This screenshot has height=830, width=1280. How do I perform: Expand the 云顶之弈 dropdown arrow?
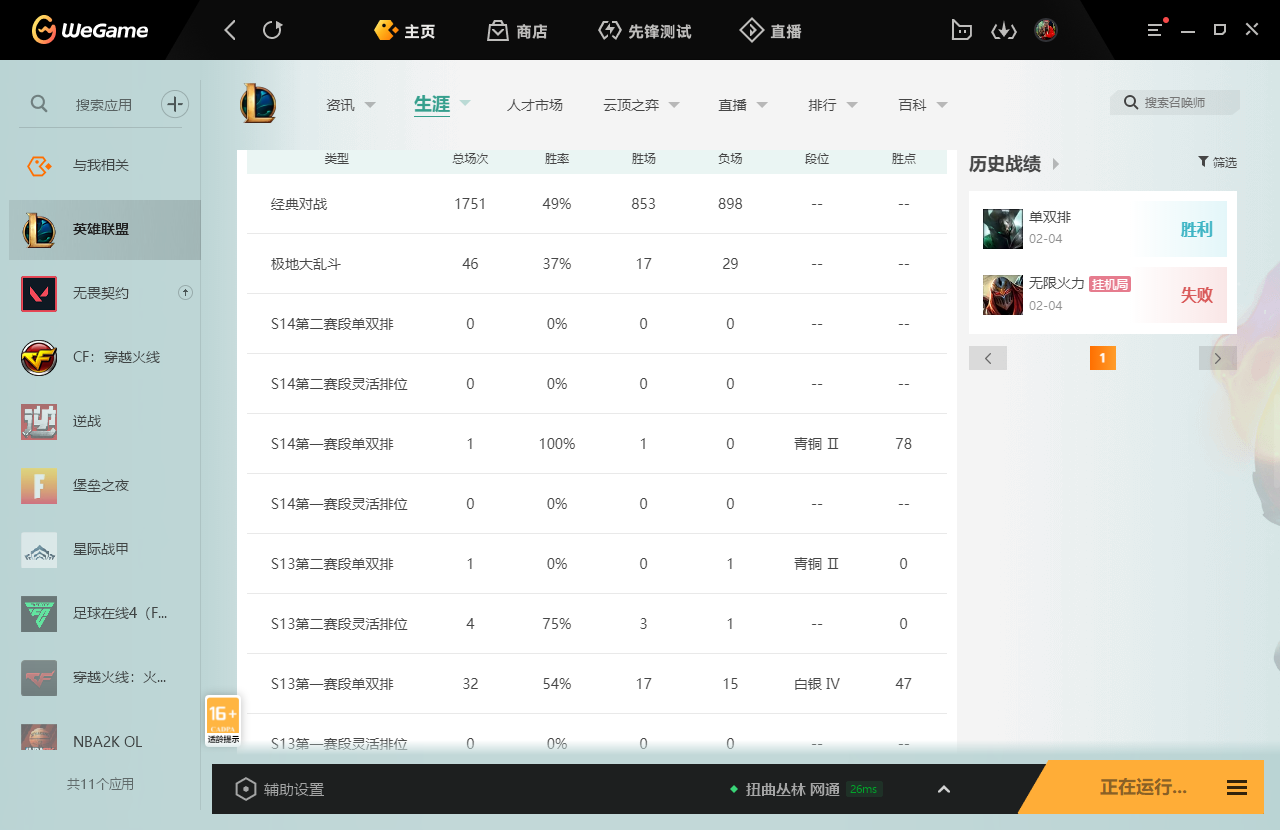click(674, 105)
